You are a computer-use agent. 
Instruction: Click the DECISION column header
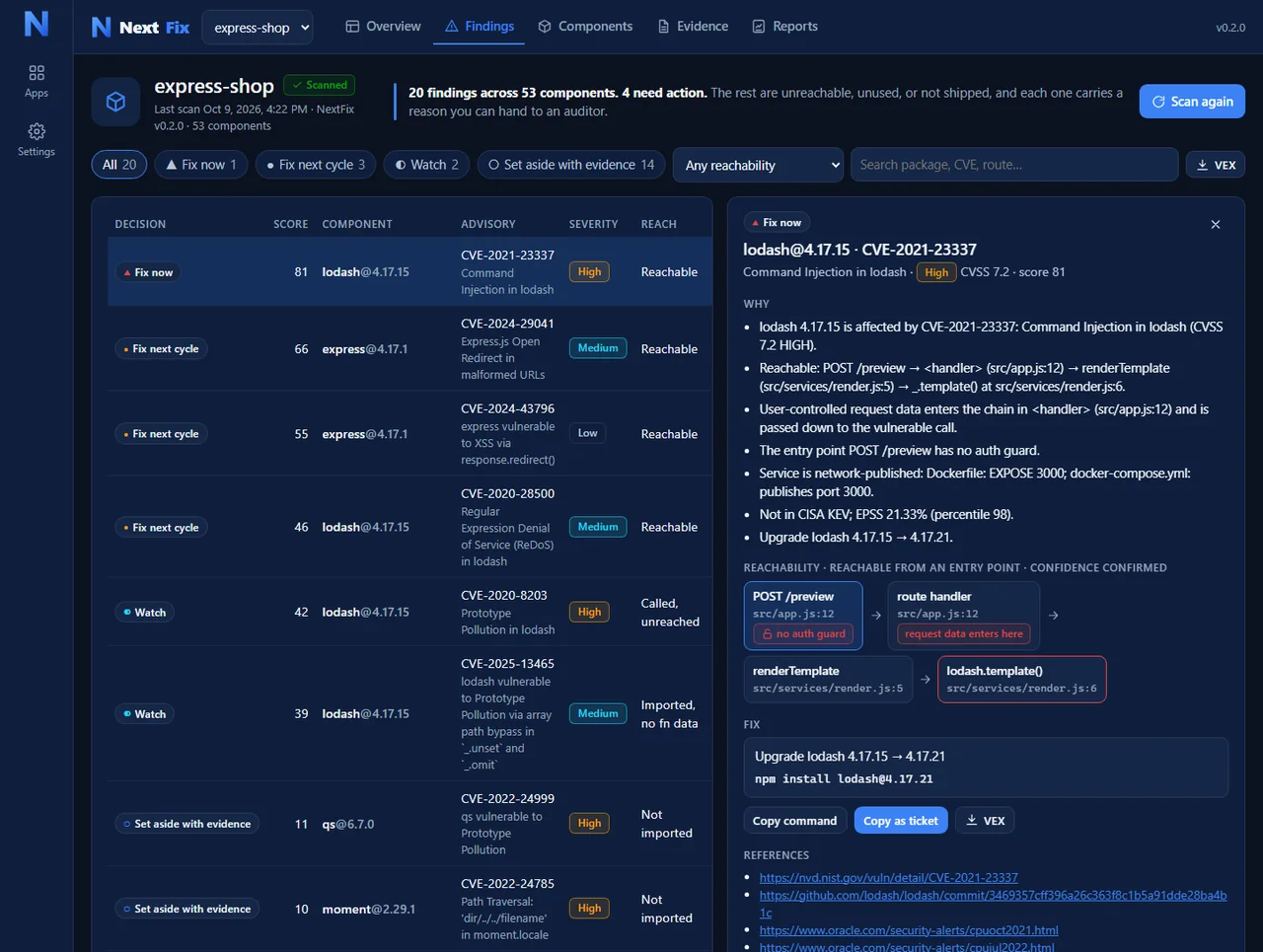[x=140, y=224]
